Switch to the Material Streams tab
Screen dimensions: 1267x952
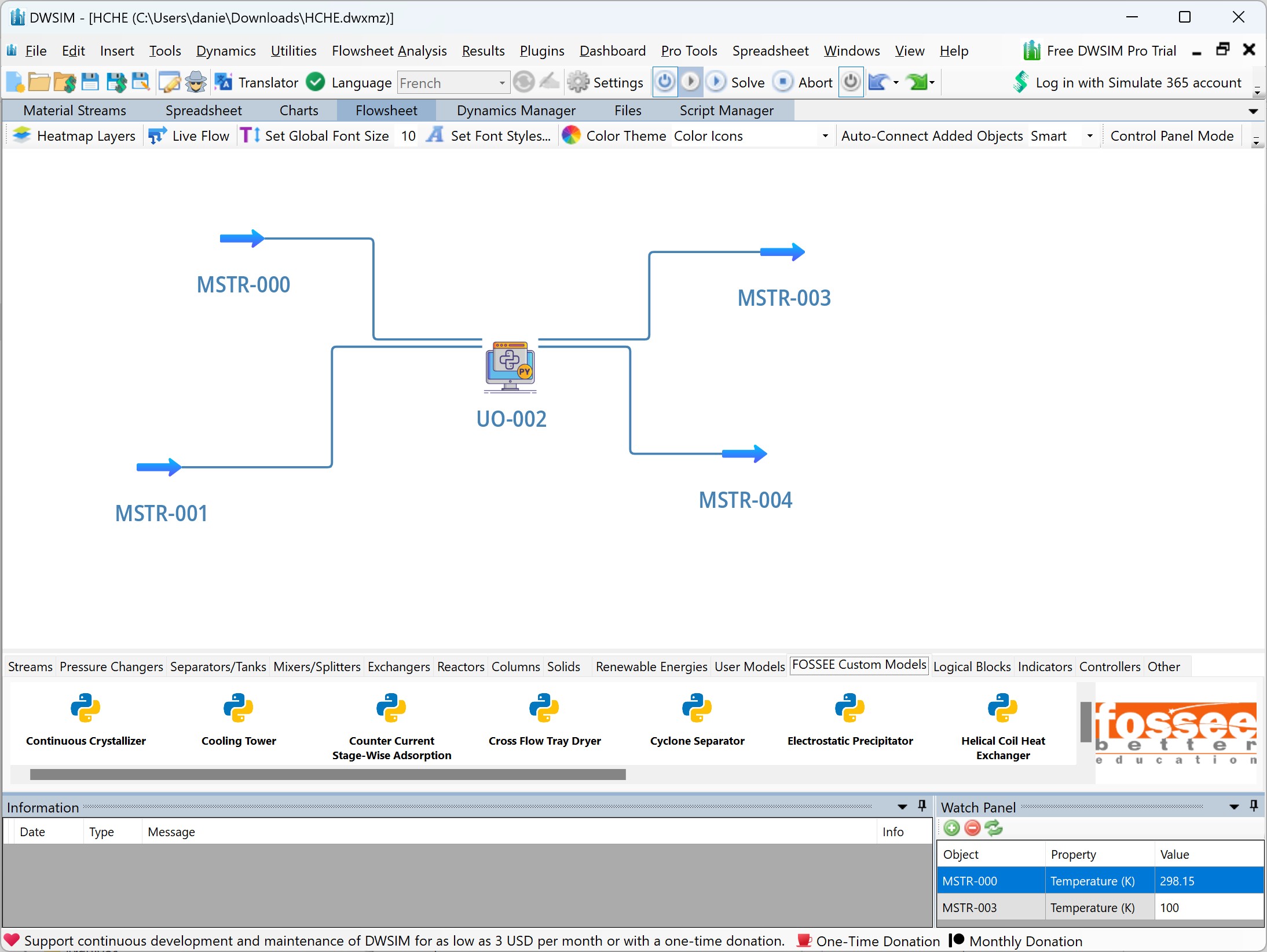pos(75,110)
